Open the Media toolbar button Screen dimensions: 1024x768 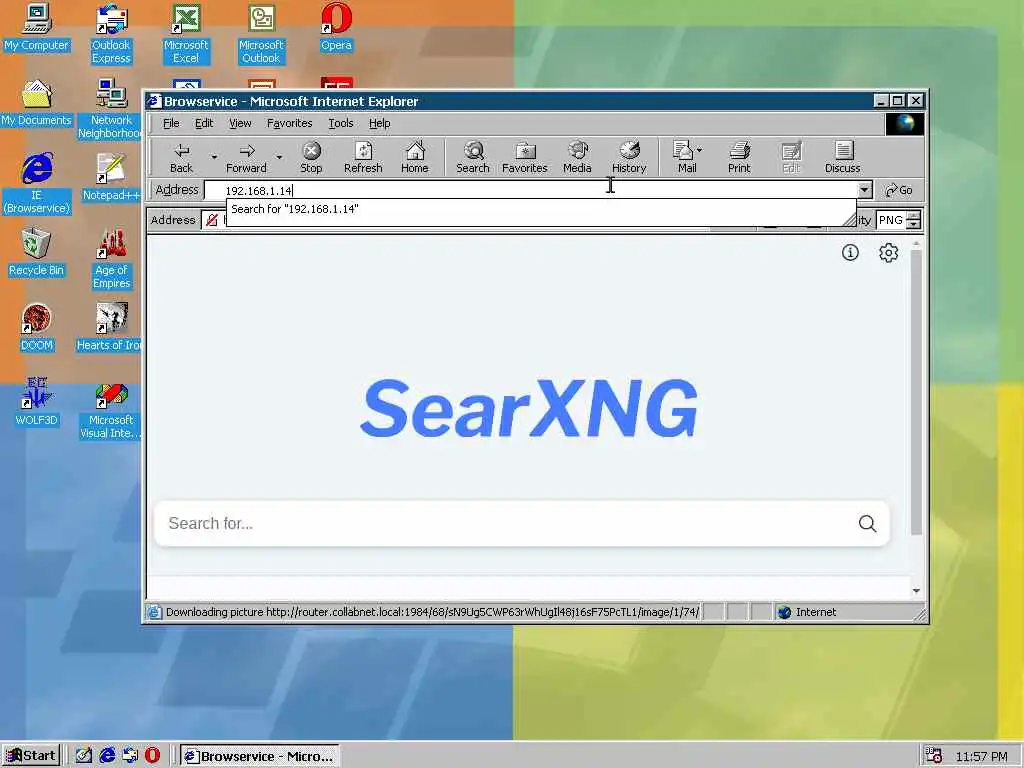(577, 157)
